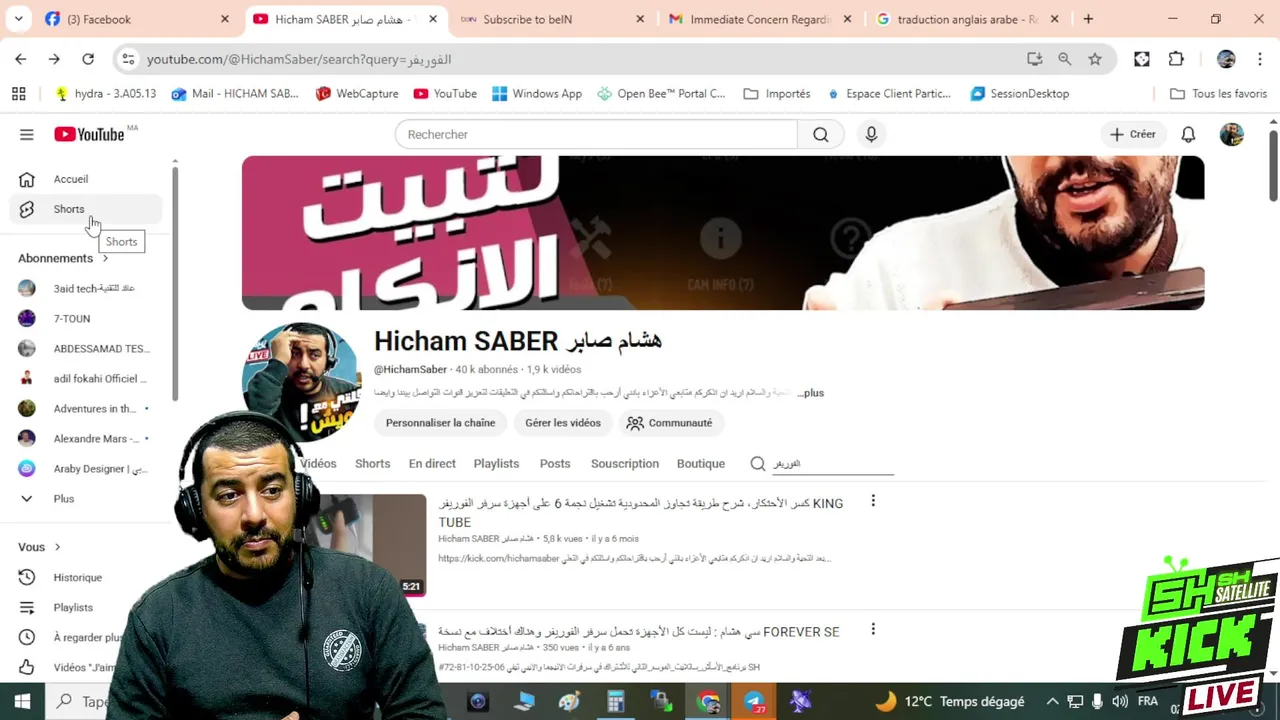The height and width of the screenshot is (720, 1280).
Task: Go back in the browser
Action: (21, 59)
